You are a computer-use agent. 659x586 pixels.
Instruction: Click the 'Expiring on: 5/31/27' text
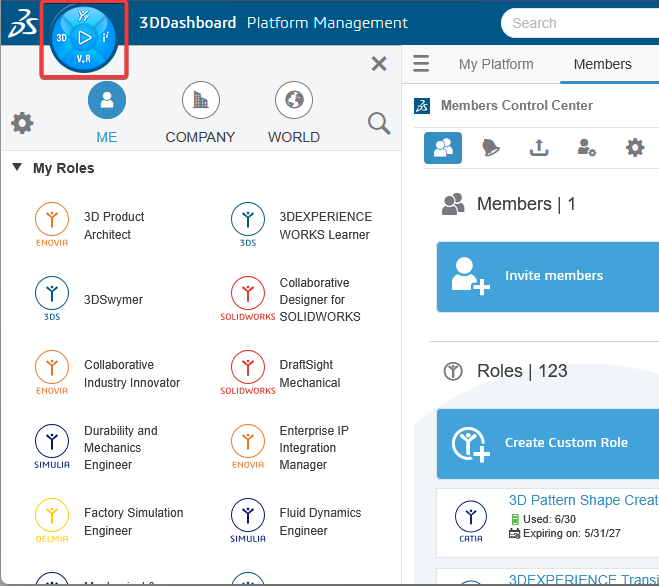pos(572,533)
